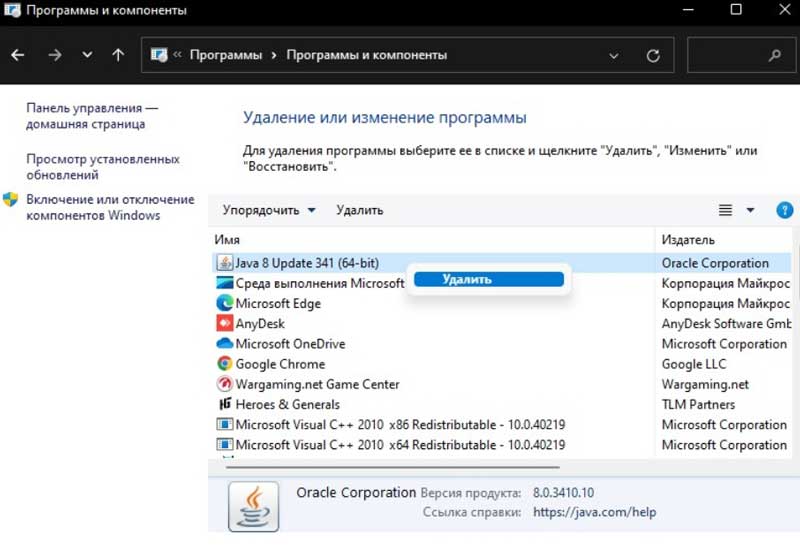
Task: Refresh the program list
Action: (x=653, y=55)
